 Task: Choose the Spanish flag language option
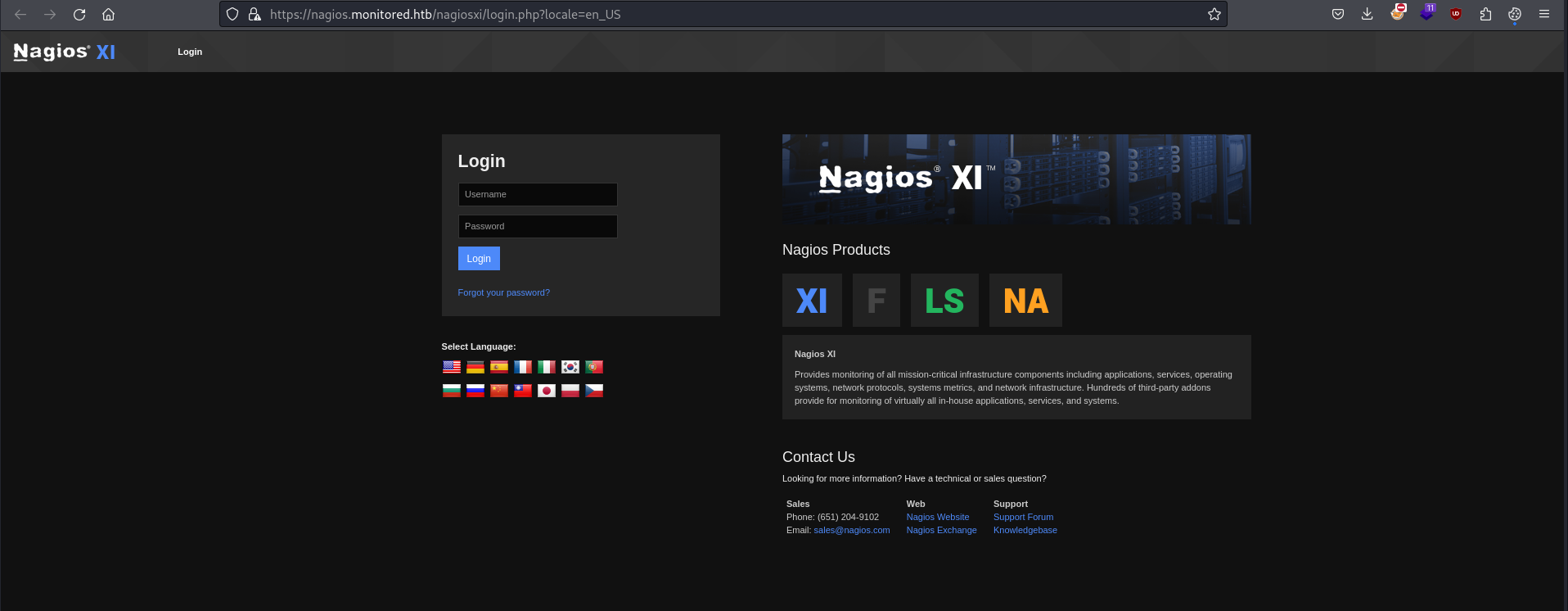coord(499,367)
